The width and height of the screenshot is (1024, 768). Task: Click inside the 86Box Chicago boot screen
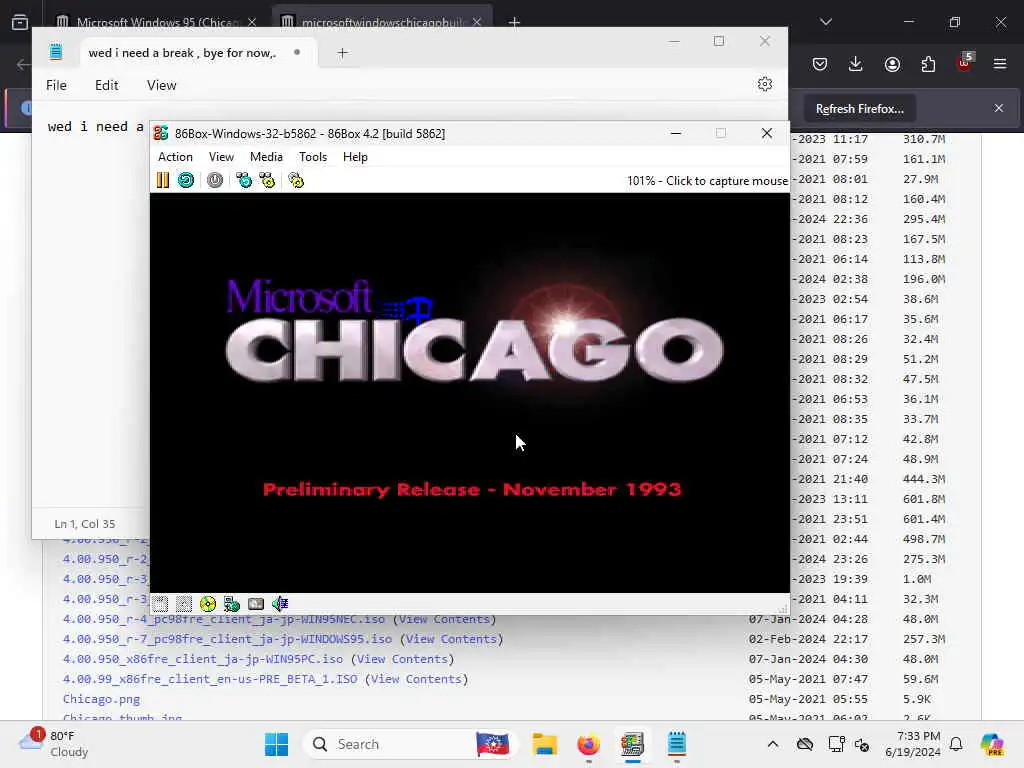[x=470, y=392]
